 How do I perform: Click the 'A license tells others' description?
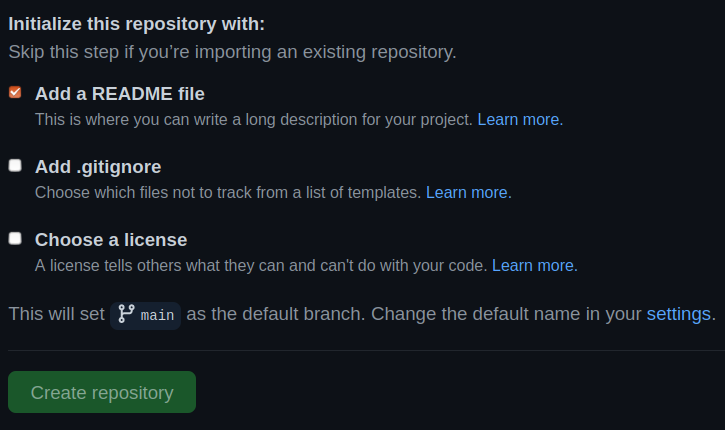coord(261,266)
